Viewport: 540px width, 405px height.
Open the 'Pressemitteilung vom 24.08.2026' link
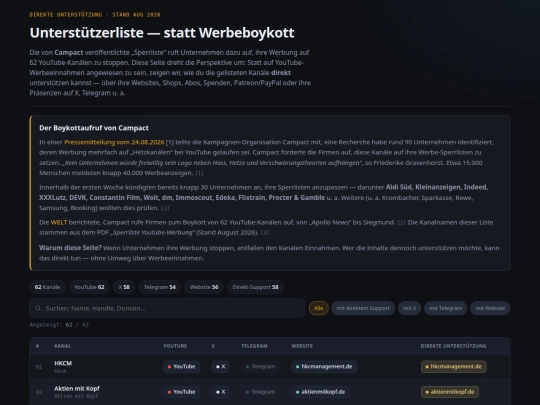(114, 142)
